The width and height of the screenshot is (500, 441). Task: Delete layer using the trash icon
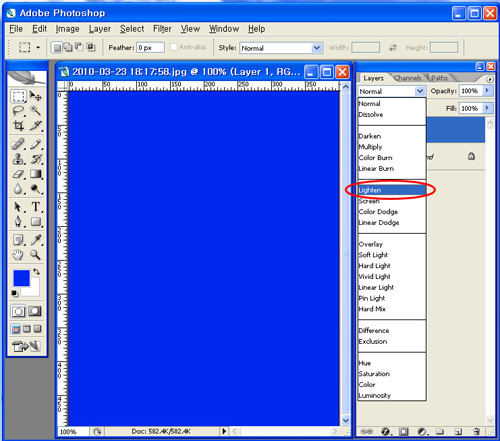pos(477,432)
